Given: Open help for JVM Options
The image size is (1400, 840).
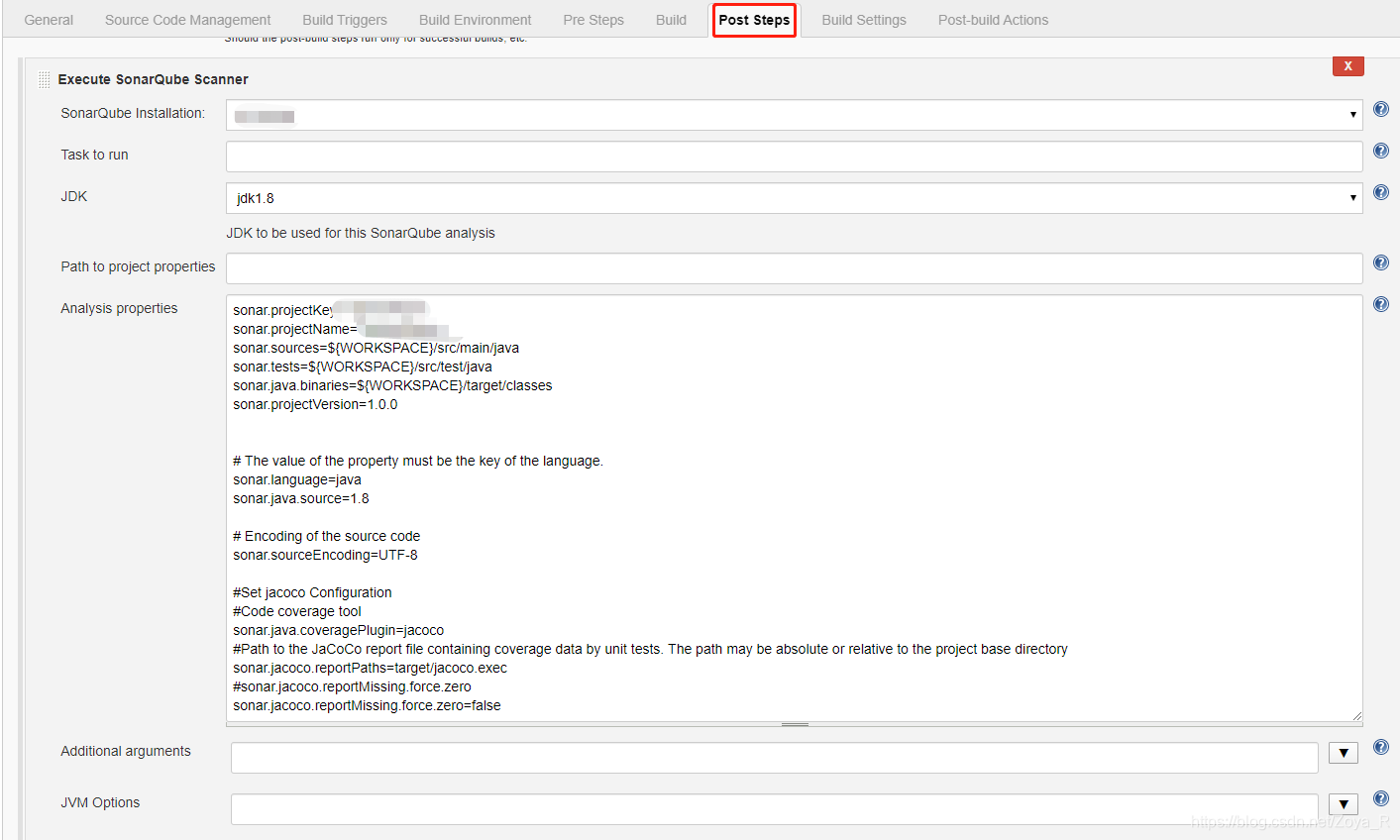Looking at the screenshot, I should 1381,798.
